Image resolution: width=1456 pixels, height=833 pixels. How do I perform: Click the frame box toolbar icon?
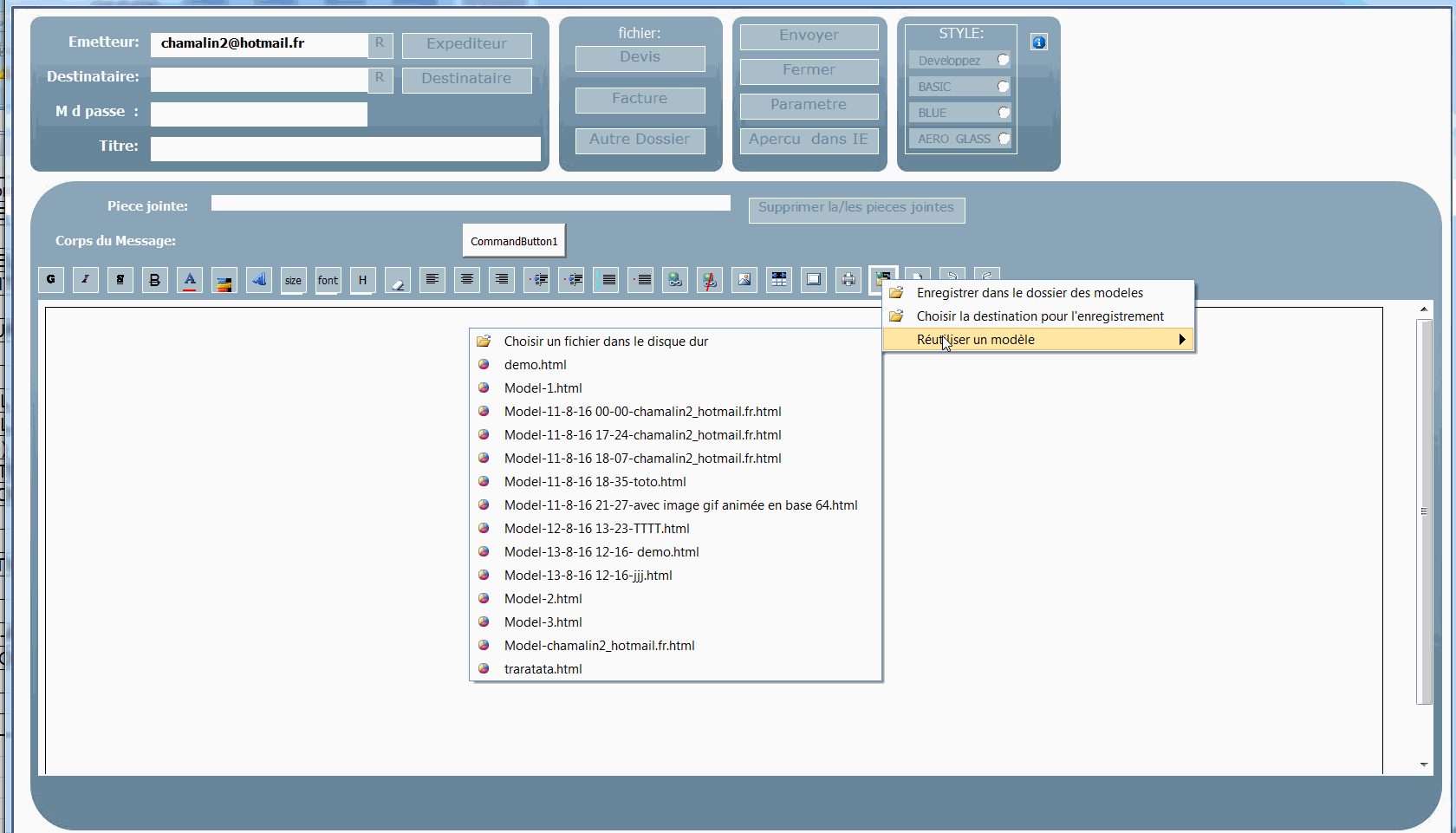point(814,280)
